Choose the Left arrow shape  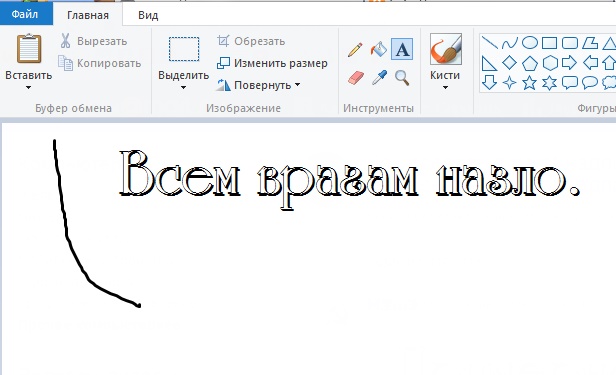click(590, 62)
